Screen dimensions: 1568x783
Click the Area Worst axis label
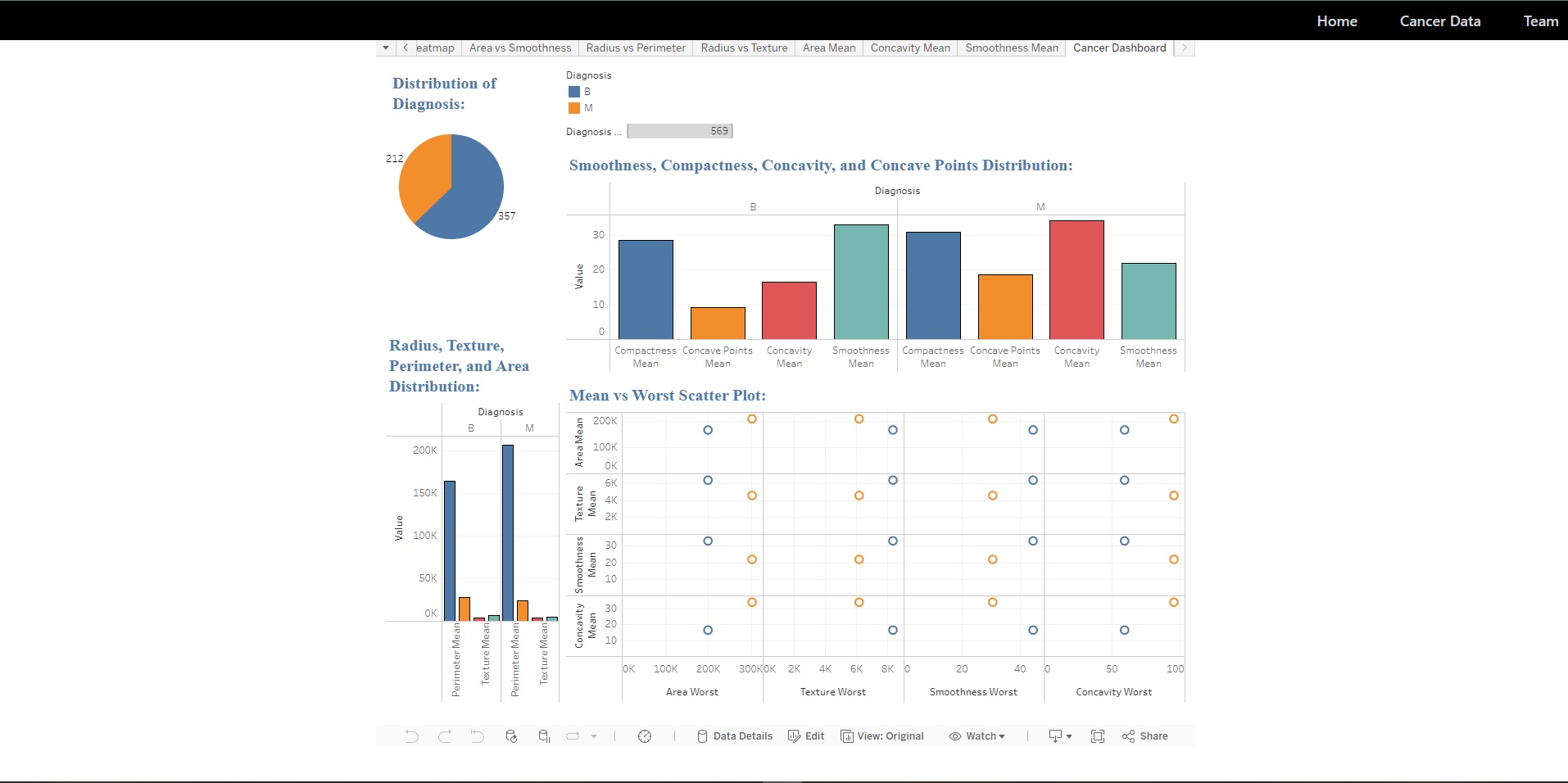click(692, 692)
